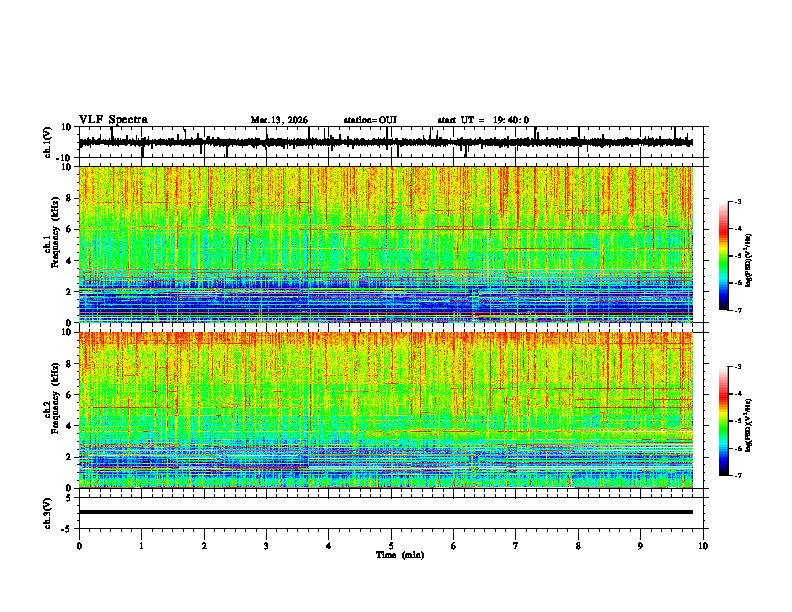Click the "8" kHz tick of ch.1 spectrogram
The image size is (792, 612).
coord(70,198)
